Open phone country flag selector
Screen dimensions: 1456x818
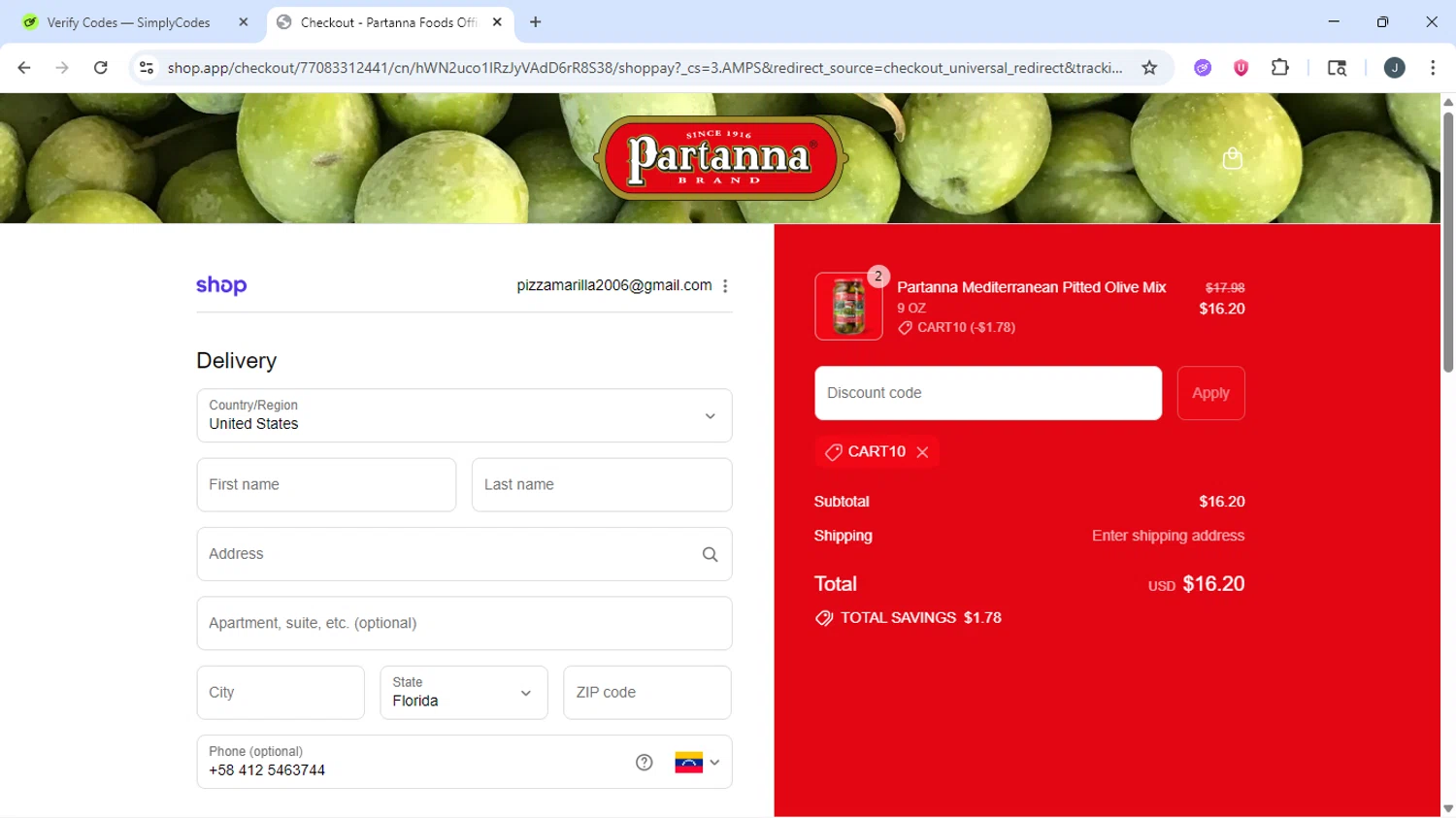pyautogui.click(x=697, y=763)
